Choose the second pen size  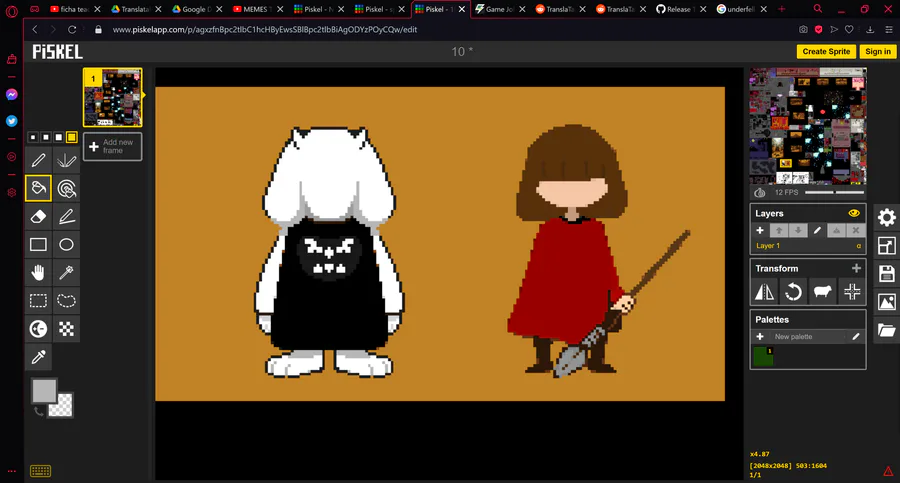(45, 137)
